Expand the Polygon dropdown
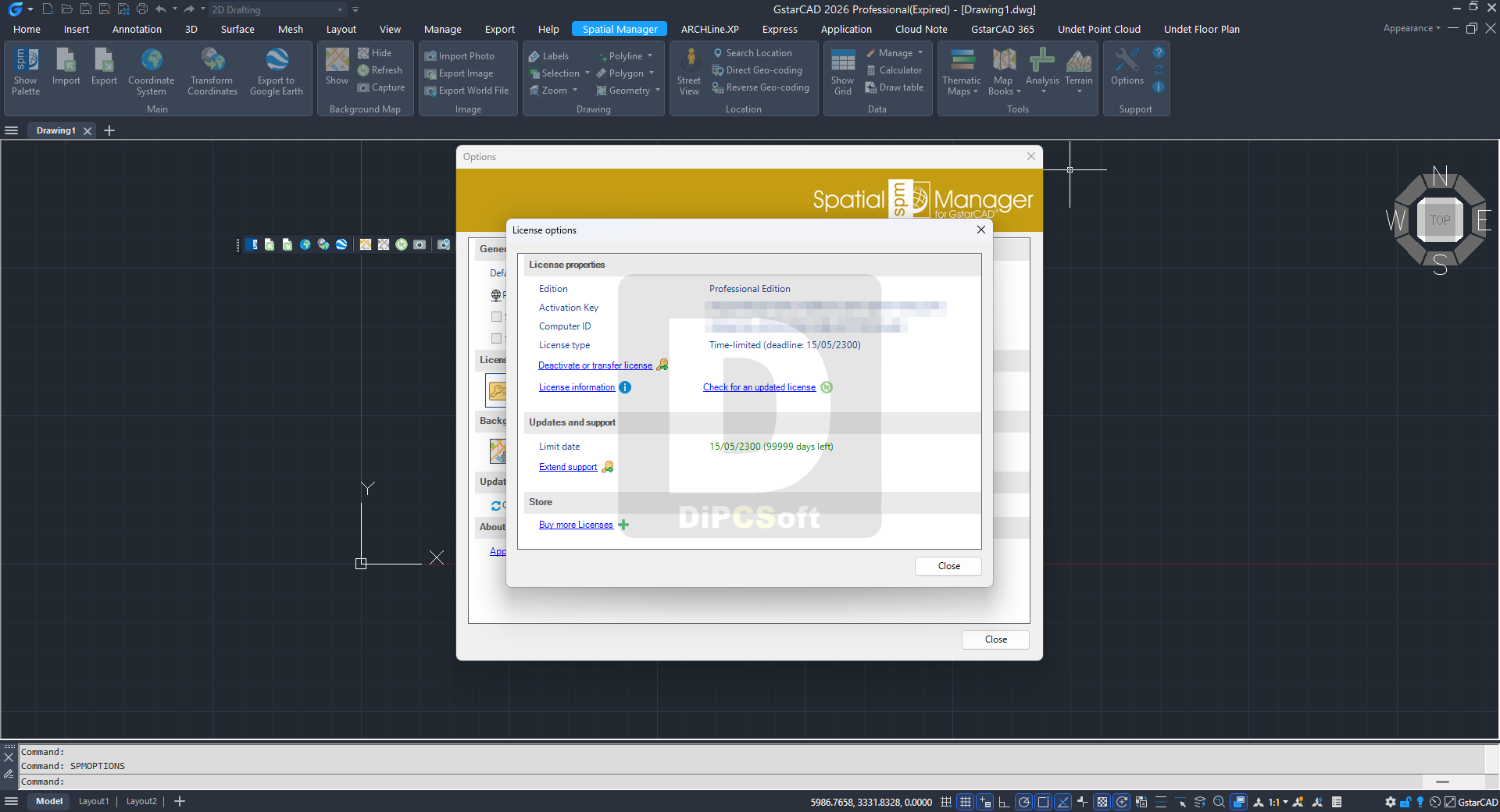 click(x=652, y=73)
